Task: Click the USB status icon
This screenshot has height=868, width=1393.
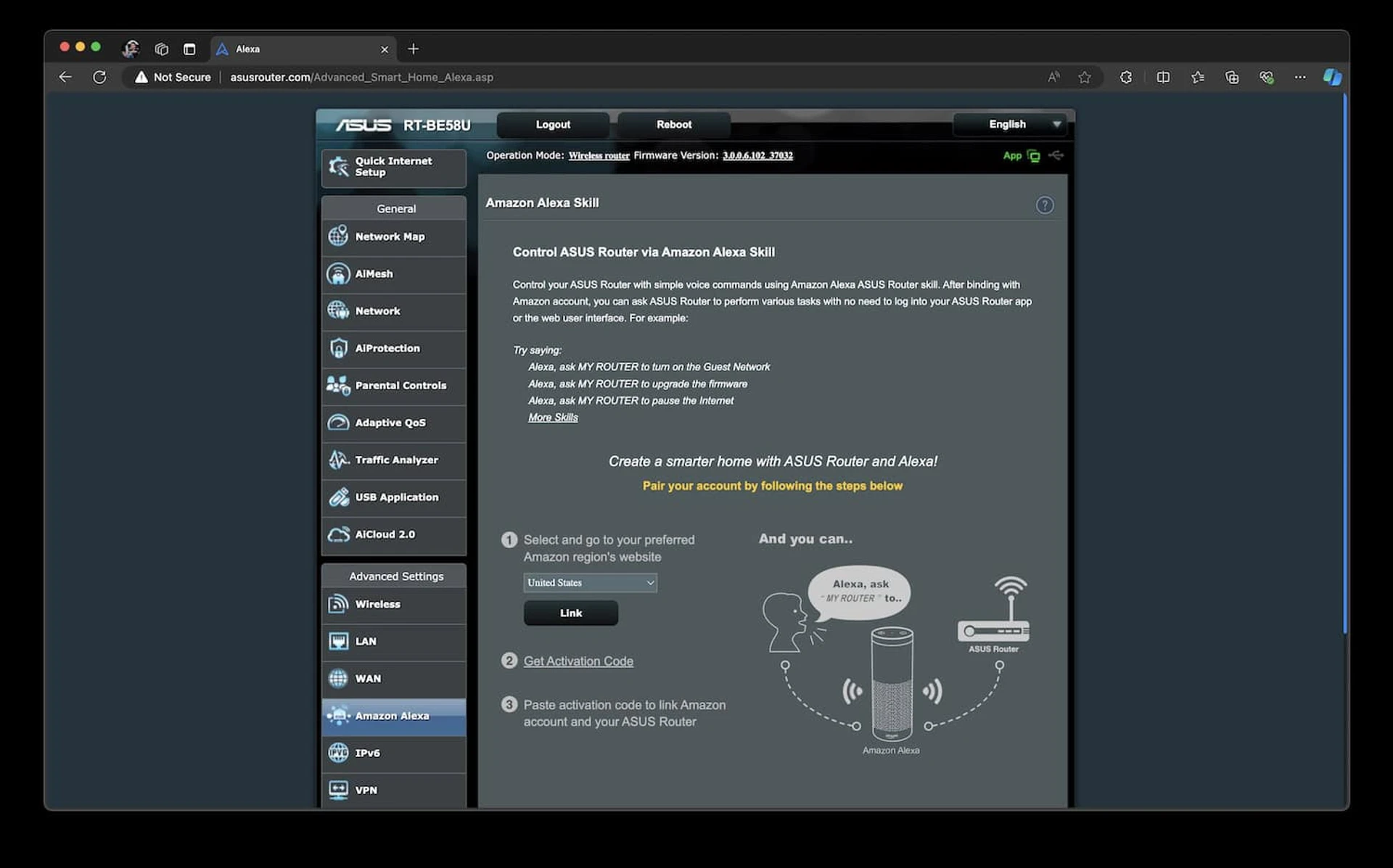Action: [x=1056, y=155]
